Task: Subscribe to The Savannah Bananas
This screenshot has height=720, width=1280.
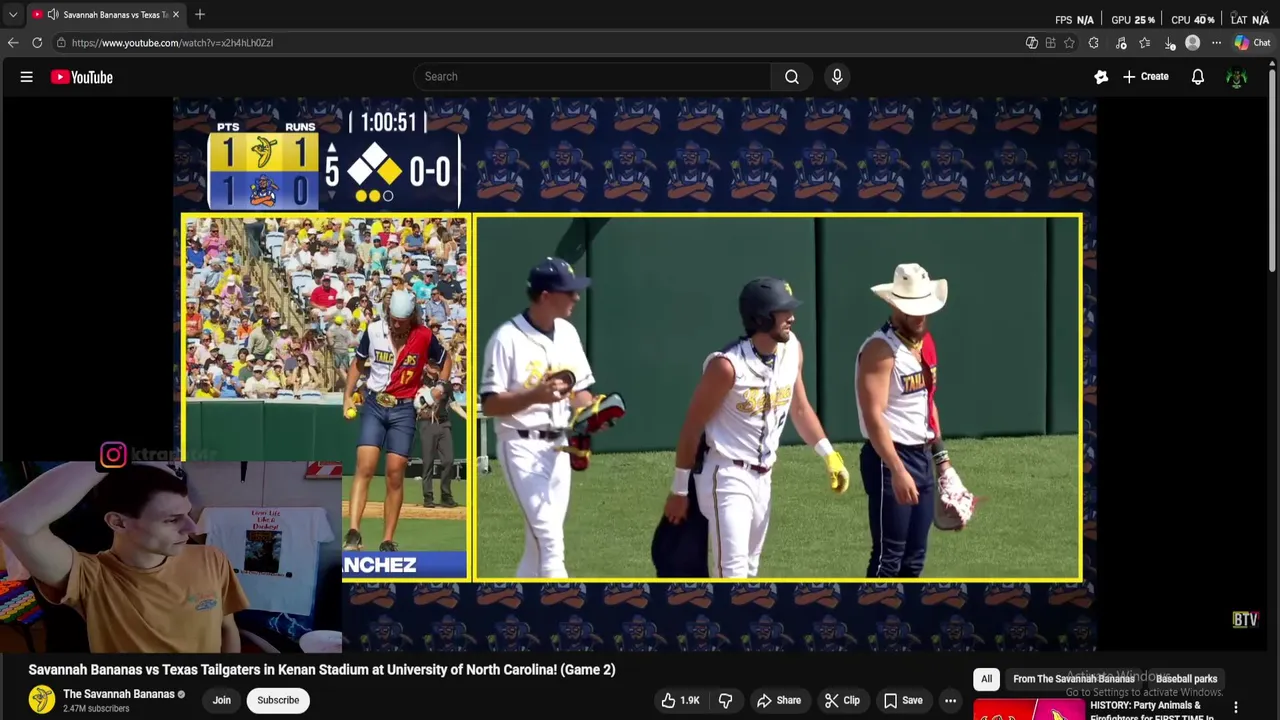Action: pos(278,700)
